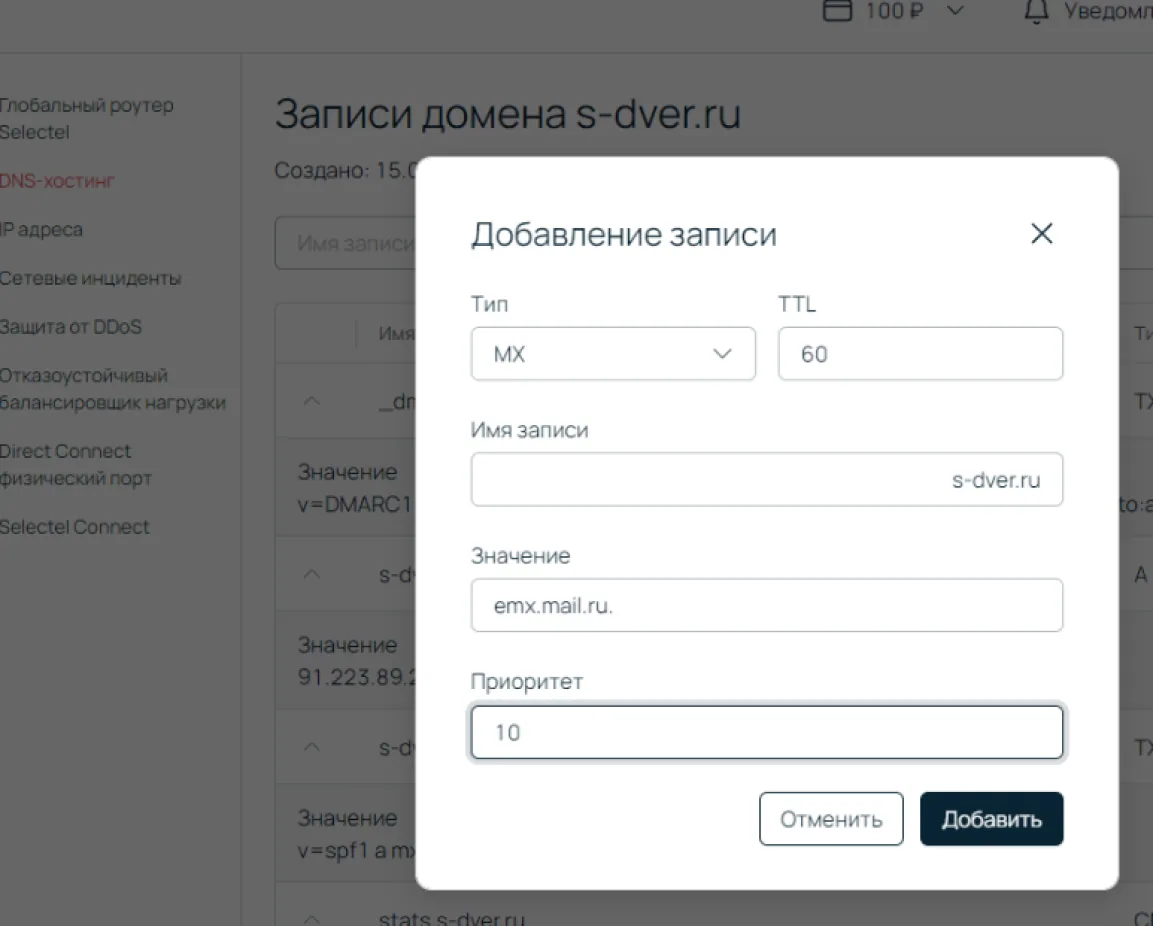Collapse the record row above v=spf1 value
The height and width of the screenshot is (926, 1153).
point(312,747)
